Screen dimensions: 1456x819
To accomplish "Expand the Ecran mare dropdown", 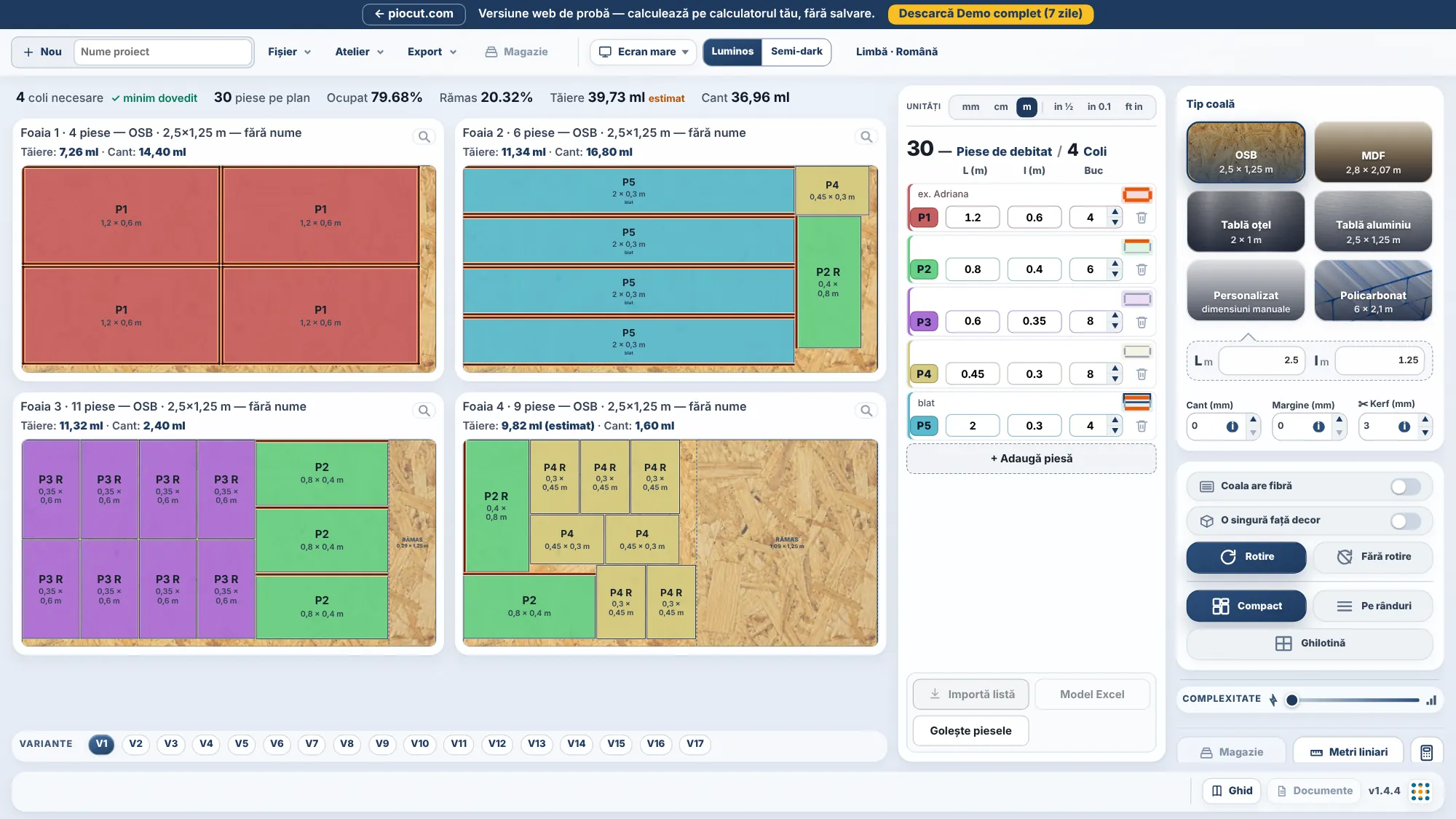I will [644, 52].
